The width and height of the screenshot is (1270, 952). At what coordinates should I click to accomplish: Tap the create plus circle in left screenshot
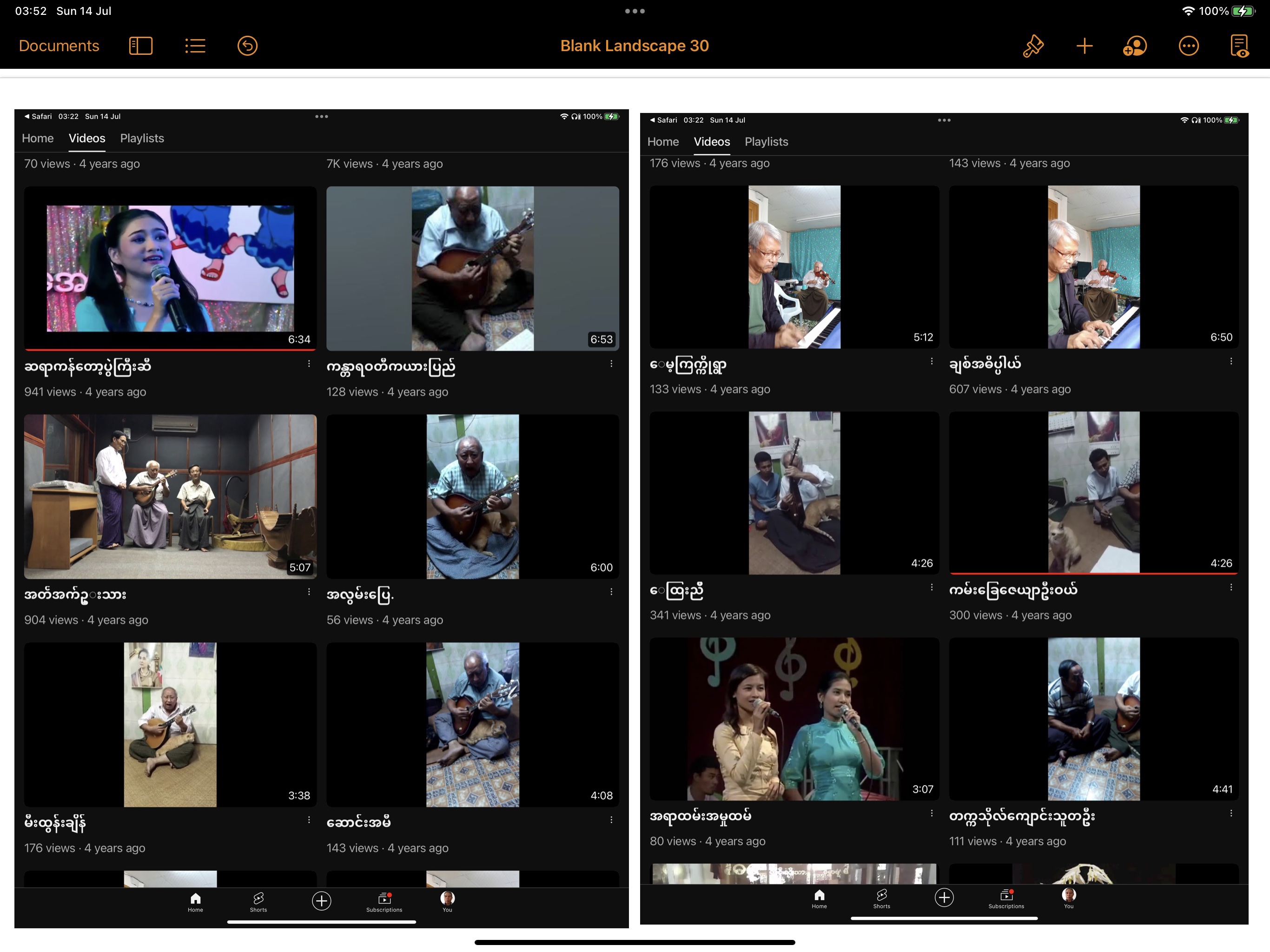point(322,900)
